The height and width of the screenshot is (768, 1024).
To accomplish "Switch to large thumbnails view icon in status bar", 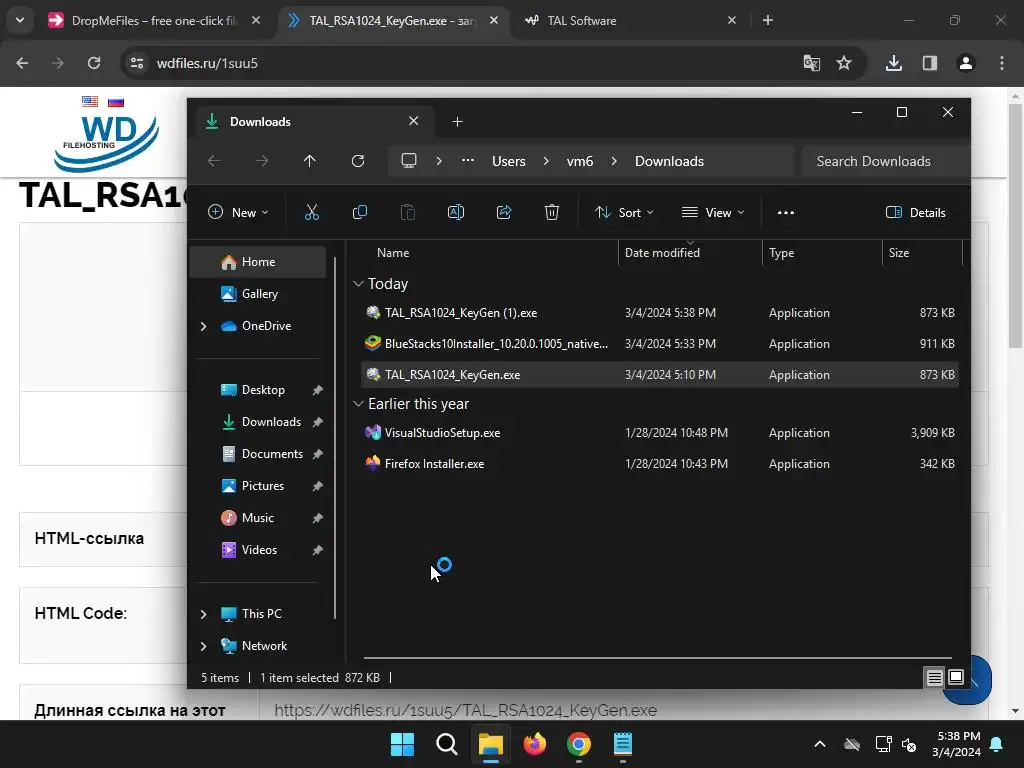I will 956,677.
